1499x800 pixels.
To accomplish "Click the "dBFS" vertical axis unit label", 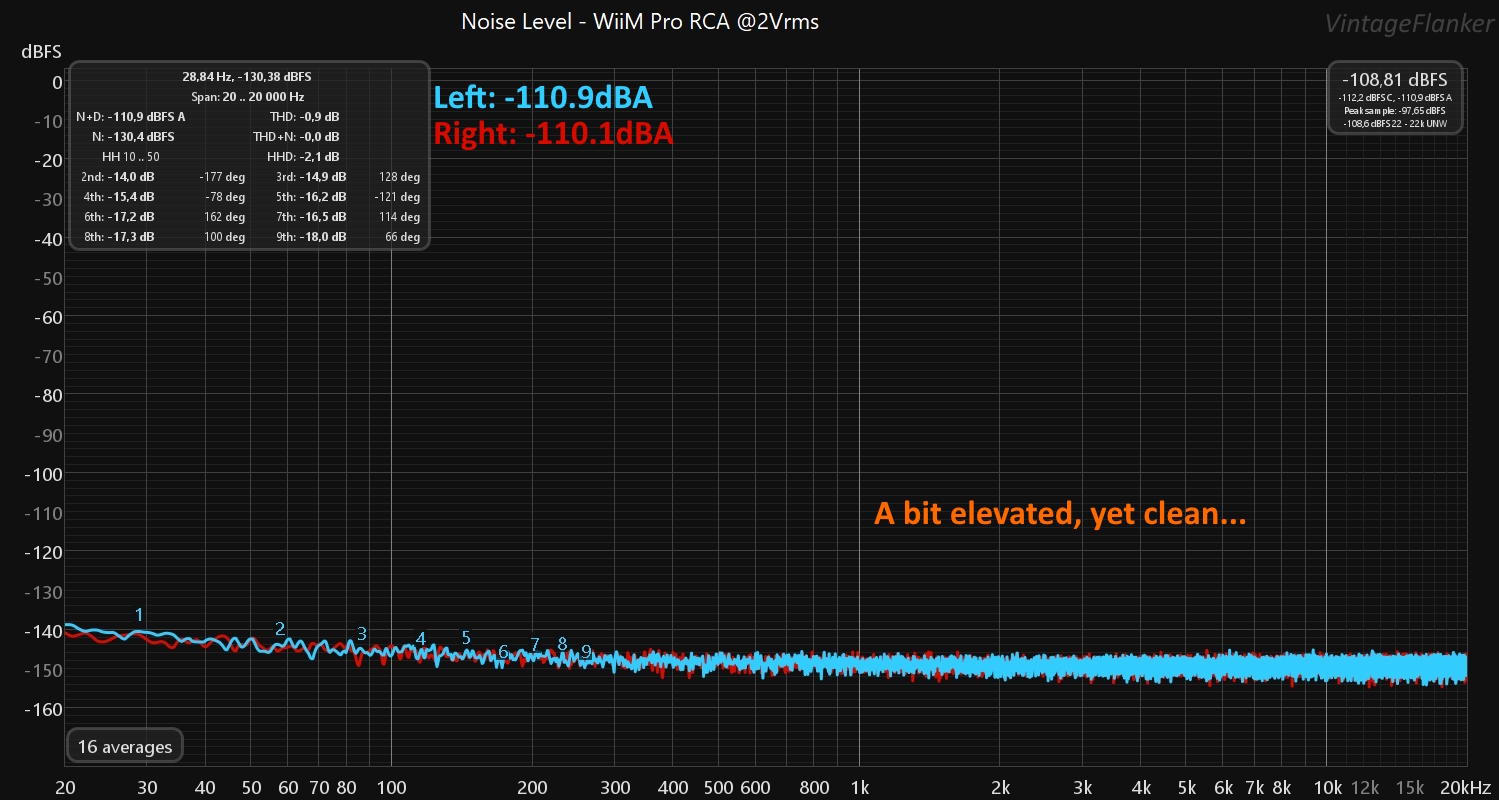I will (42, 51).
